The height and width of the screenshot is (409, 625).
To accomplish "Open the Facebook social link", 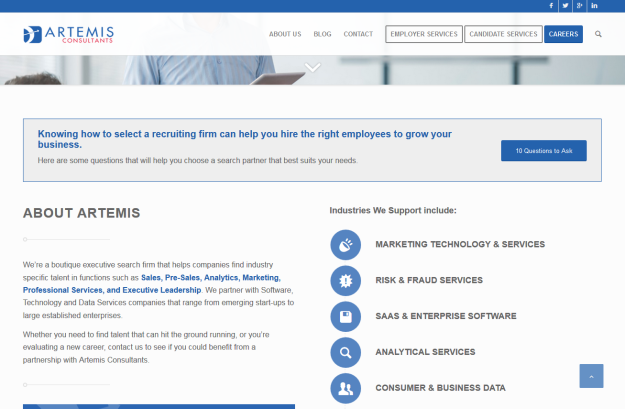I will click(551, 5).
